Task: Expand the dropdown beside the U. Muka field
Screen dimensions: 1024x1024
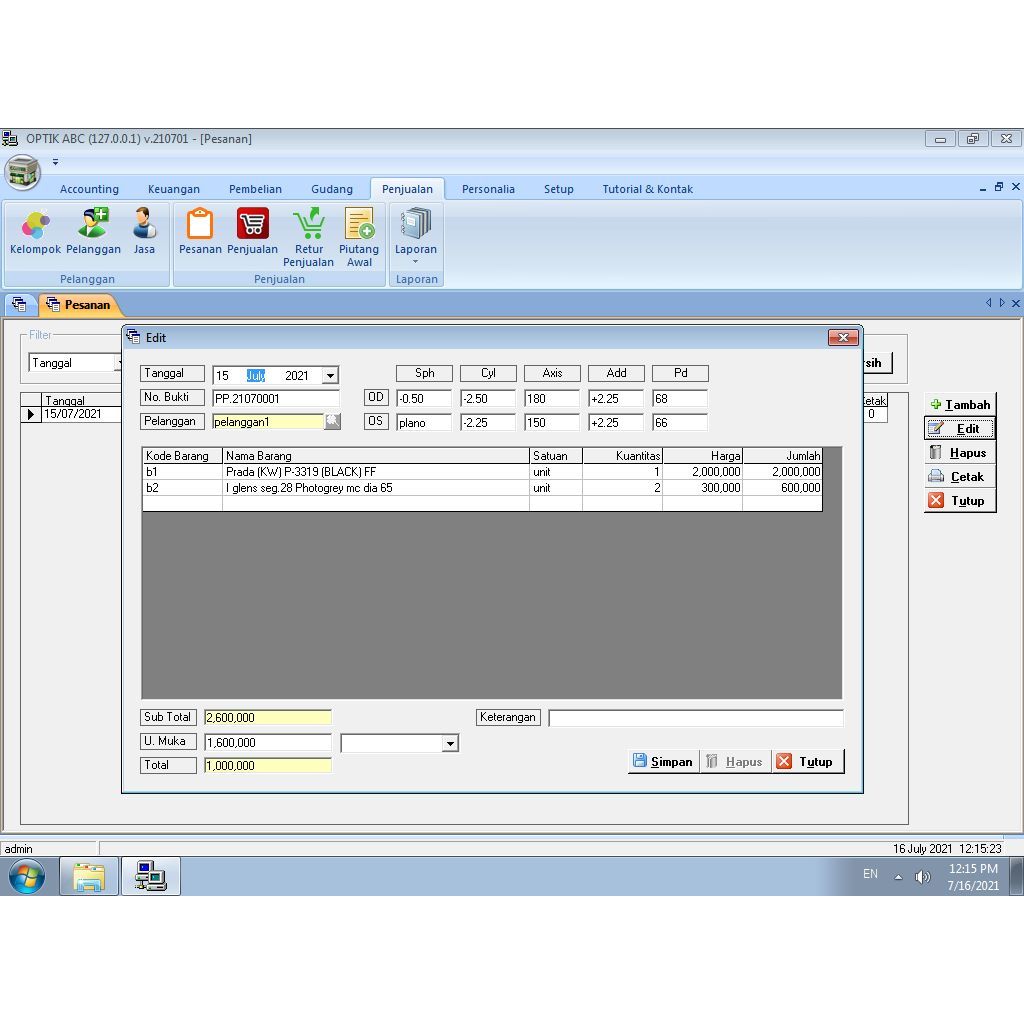Action: coord(450,743)
